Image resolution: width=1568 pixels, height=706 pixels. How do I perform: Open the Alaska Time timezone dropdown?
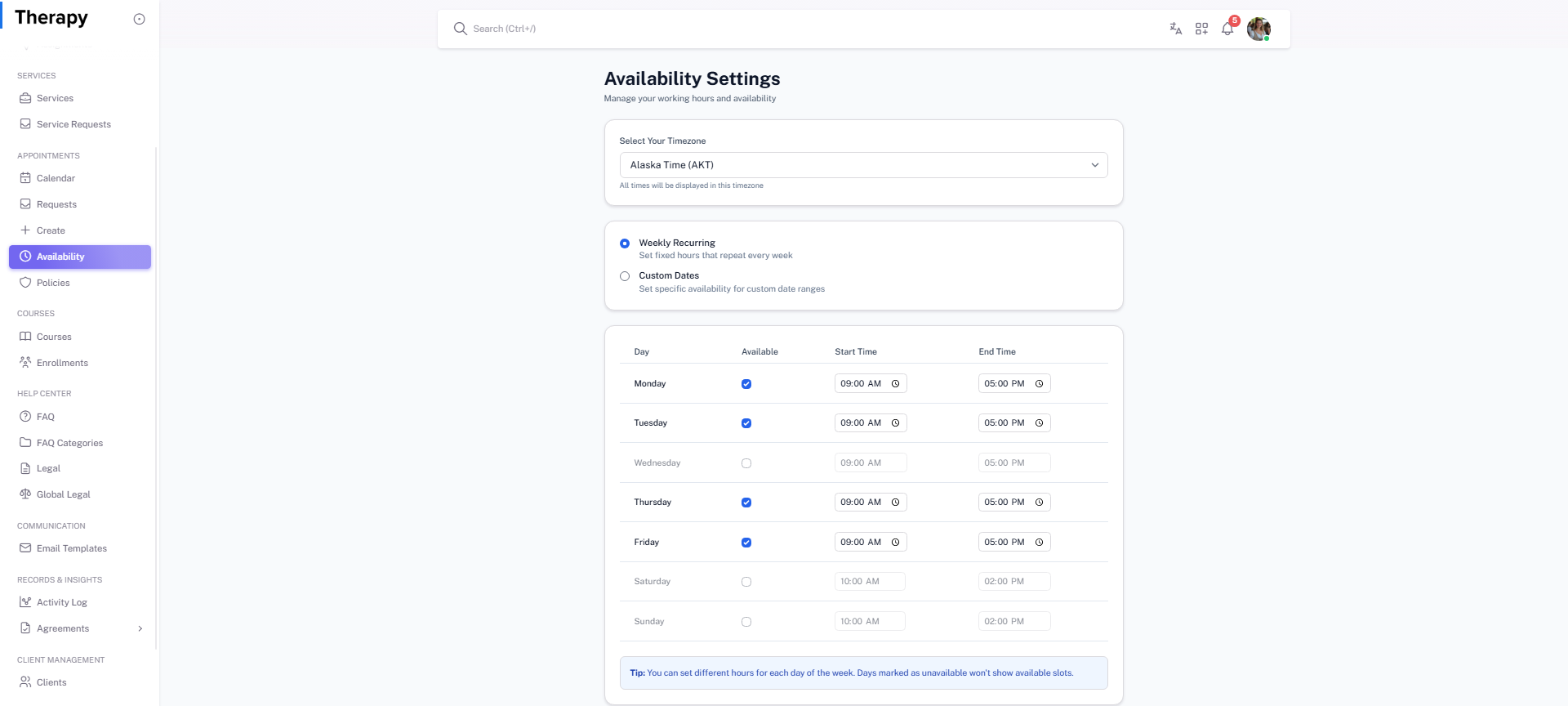[x=863, y=165]
